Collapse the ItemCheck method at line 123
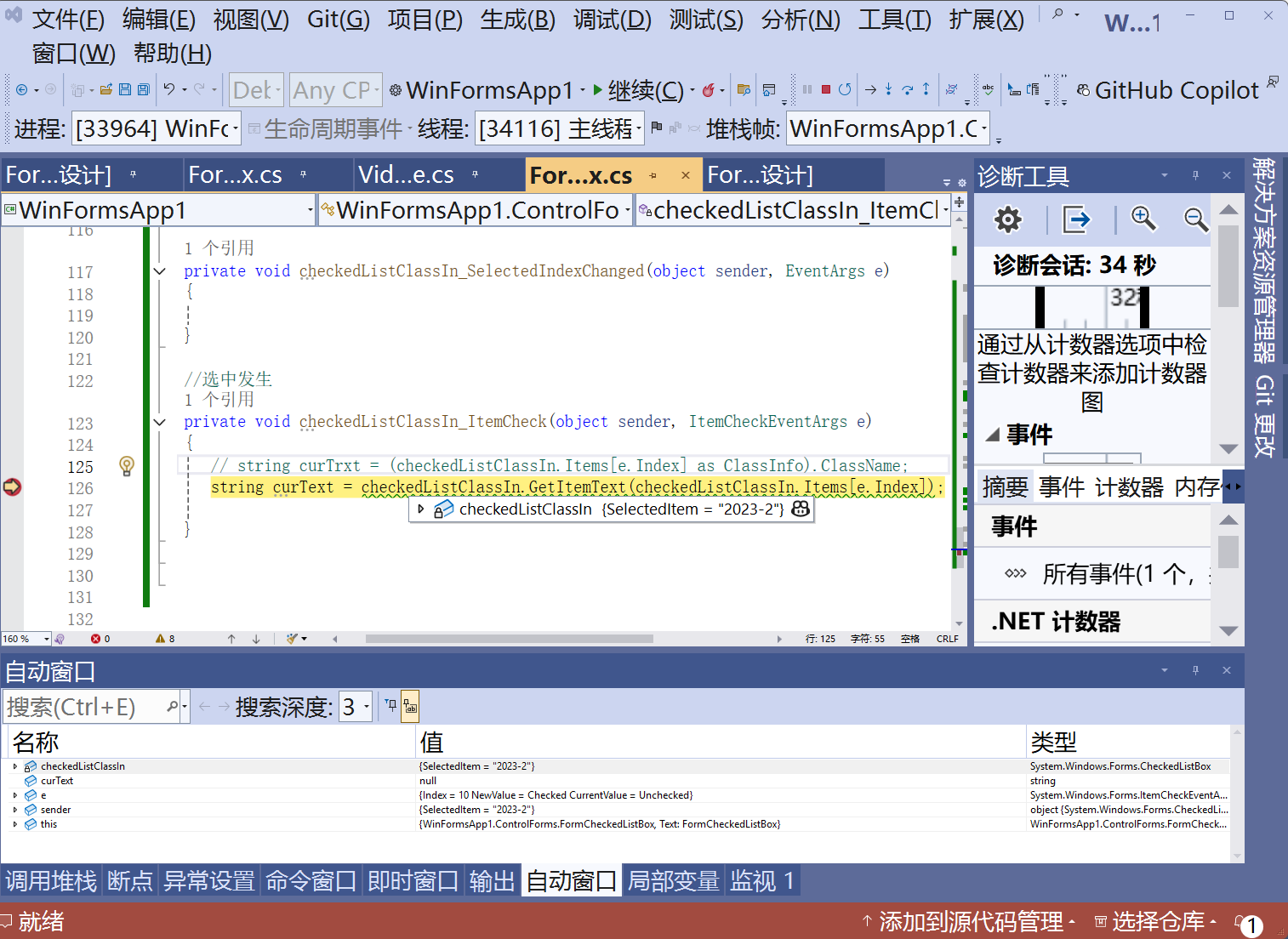 coord(159,422)
